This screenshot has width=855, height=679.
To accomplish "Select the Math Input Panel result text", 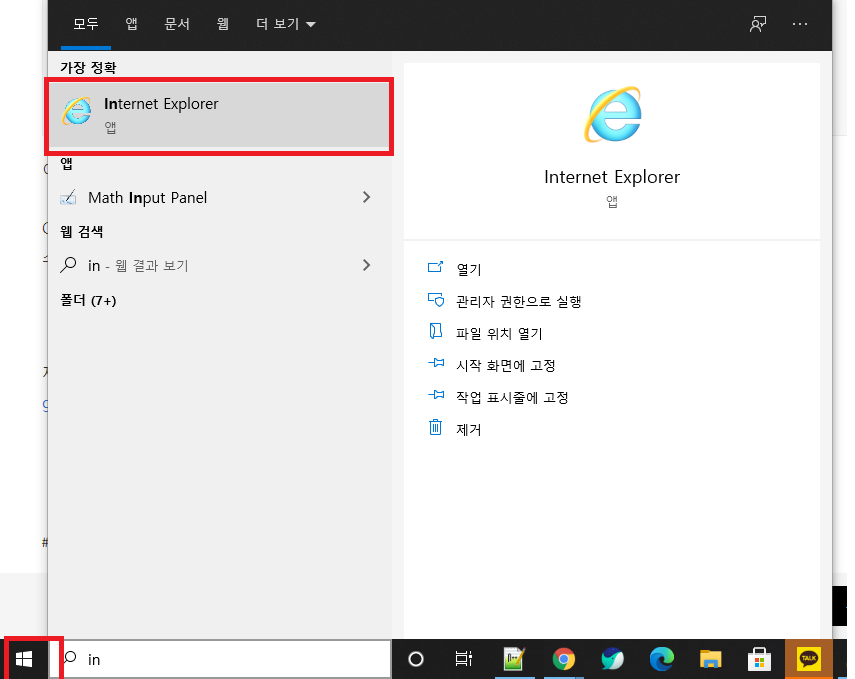I will (147, 197).
